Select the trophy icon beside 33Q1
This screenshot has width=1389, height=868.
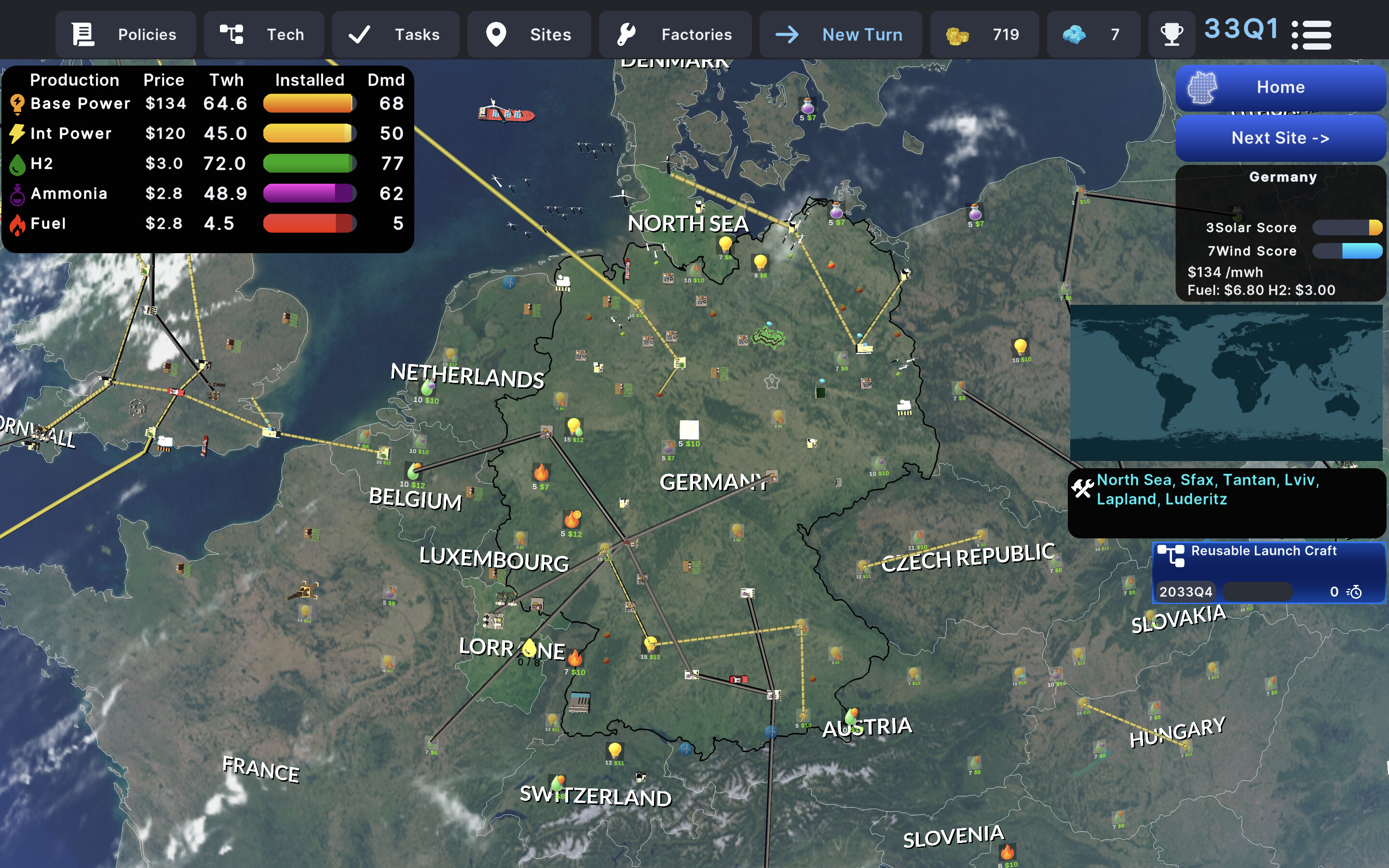(1172, 34)
